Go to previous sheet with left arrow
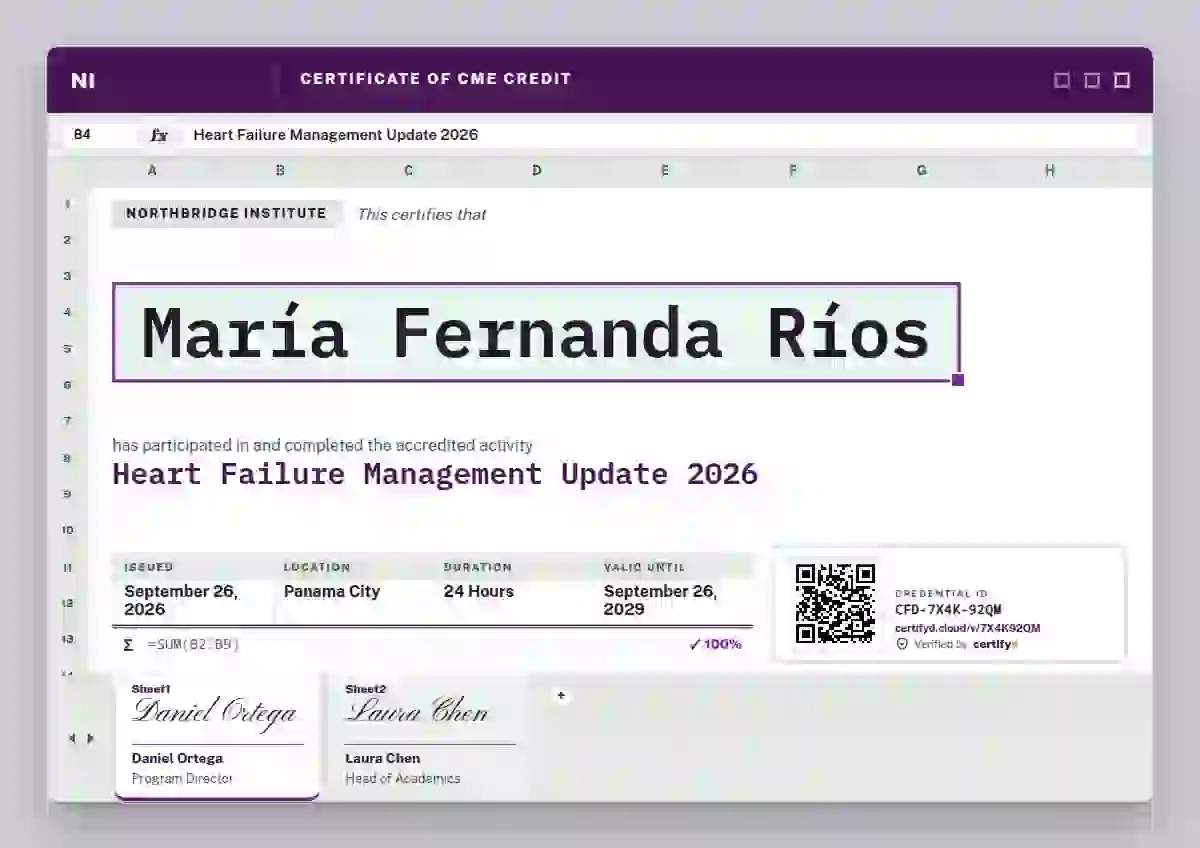The width and height of the screenshot is (1200, 848). click(x=72, y=738)
